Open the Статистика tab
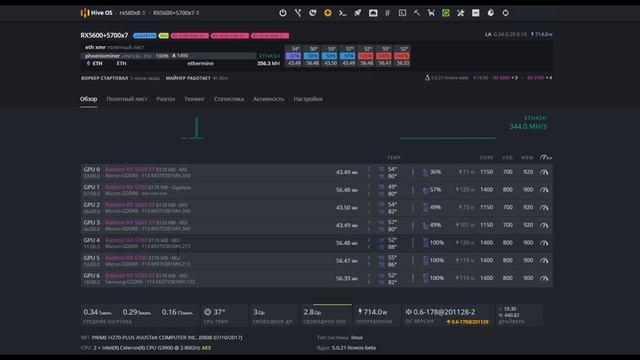Image resolution: width=640 pixels, height=360 pixels. [229, 99]
